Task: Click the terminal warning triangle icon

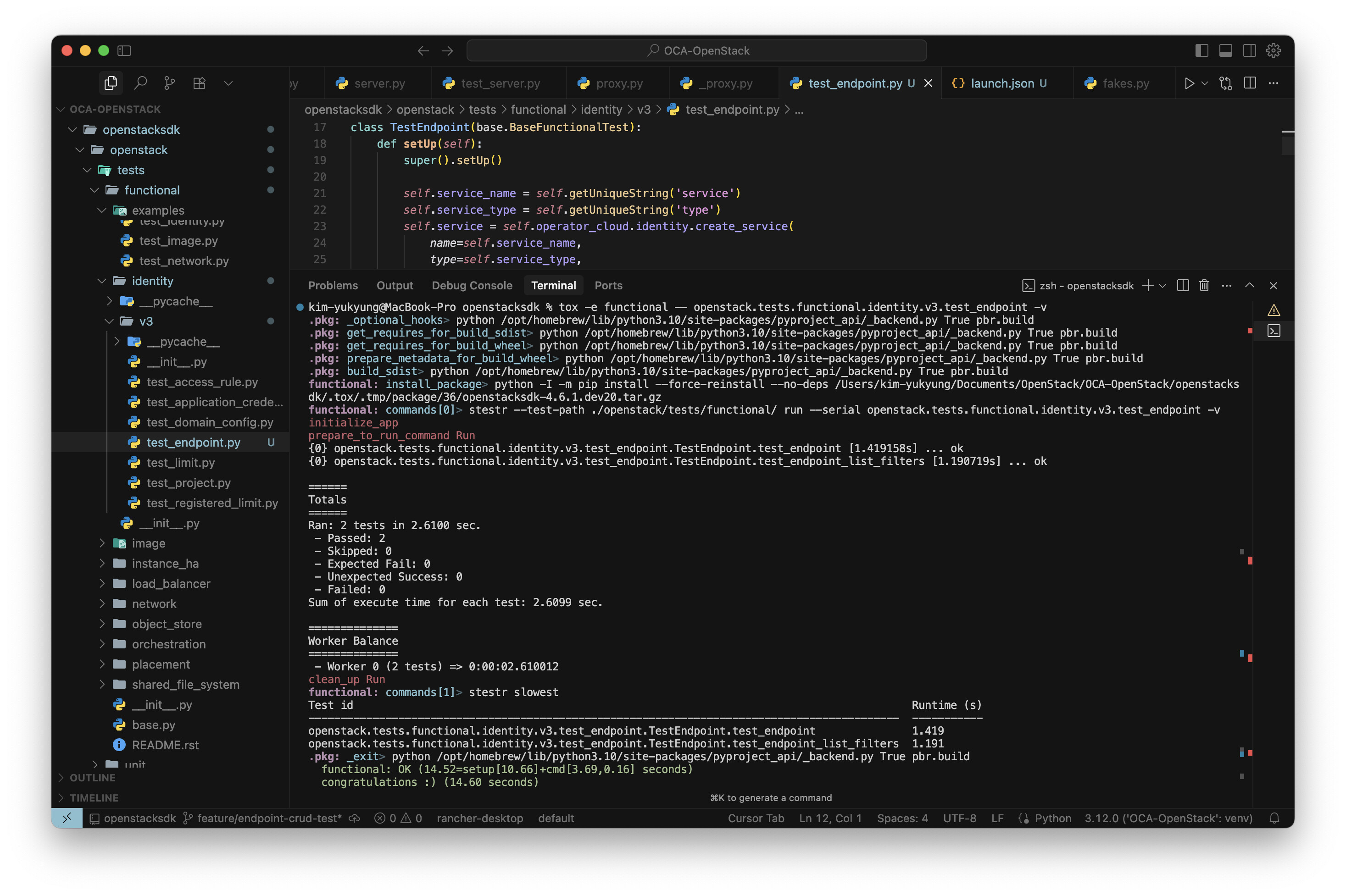Action: tap(1274, 310)
